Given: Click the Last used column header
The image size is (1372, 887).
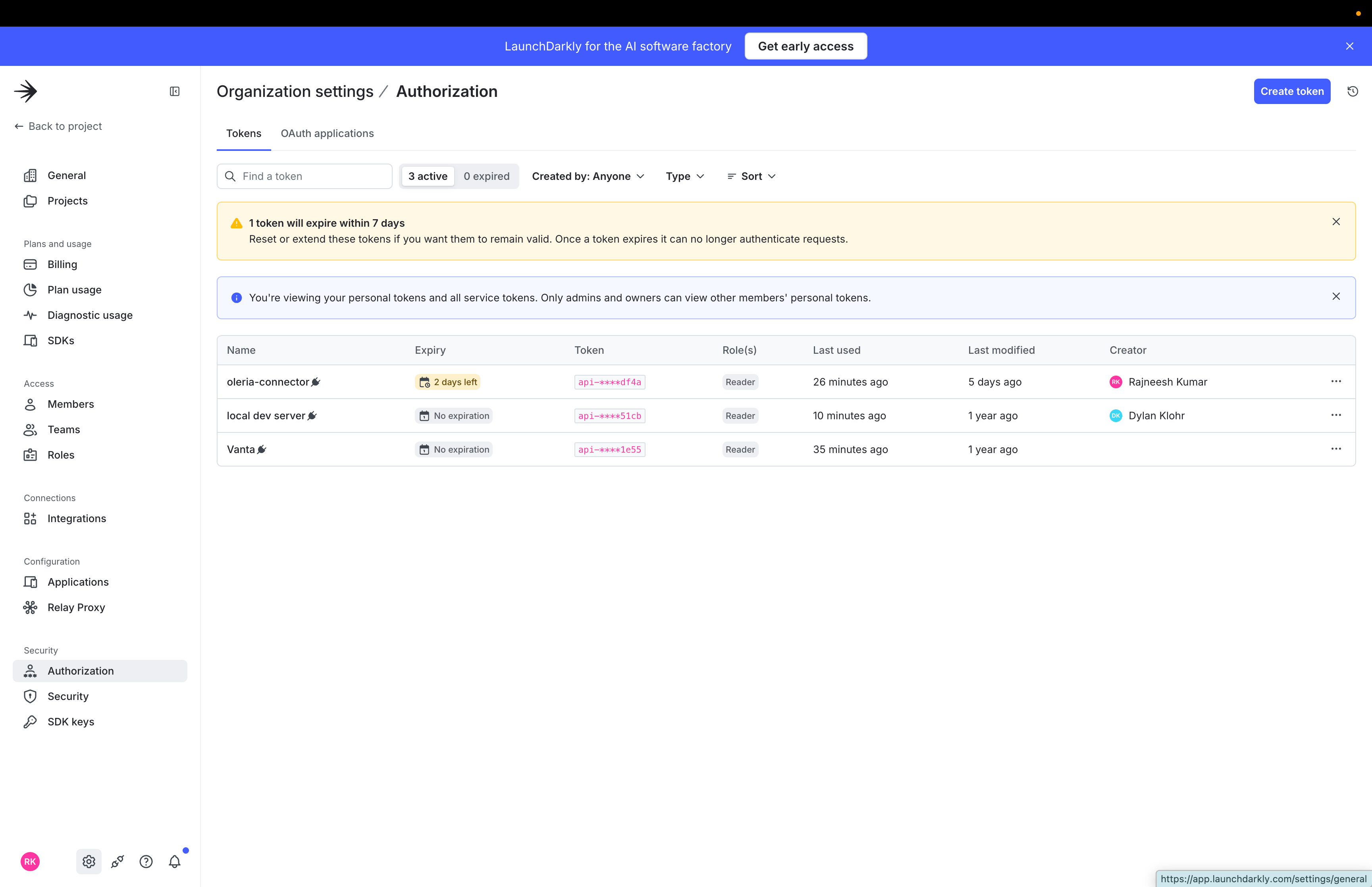Looking at the screenshot, I should [x=836, y=350].
